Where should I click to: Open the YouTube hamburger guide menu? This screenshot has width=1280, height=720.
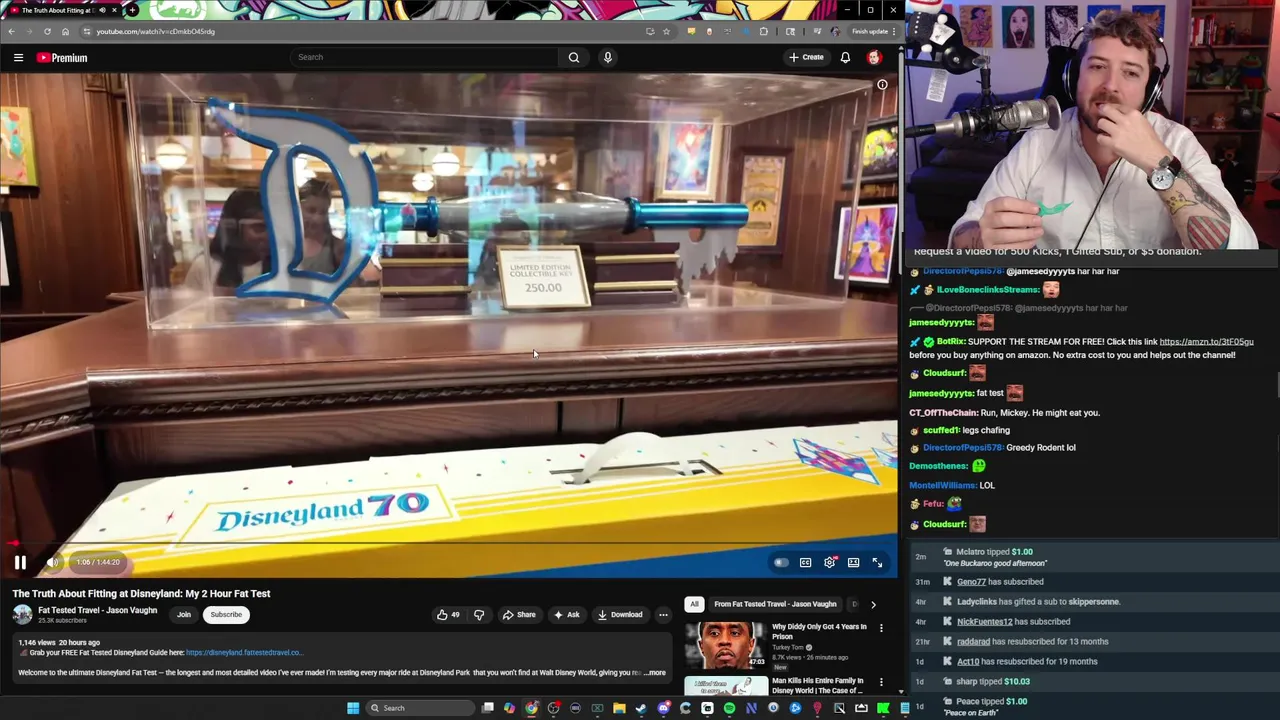pos(18,57)
